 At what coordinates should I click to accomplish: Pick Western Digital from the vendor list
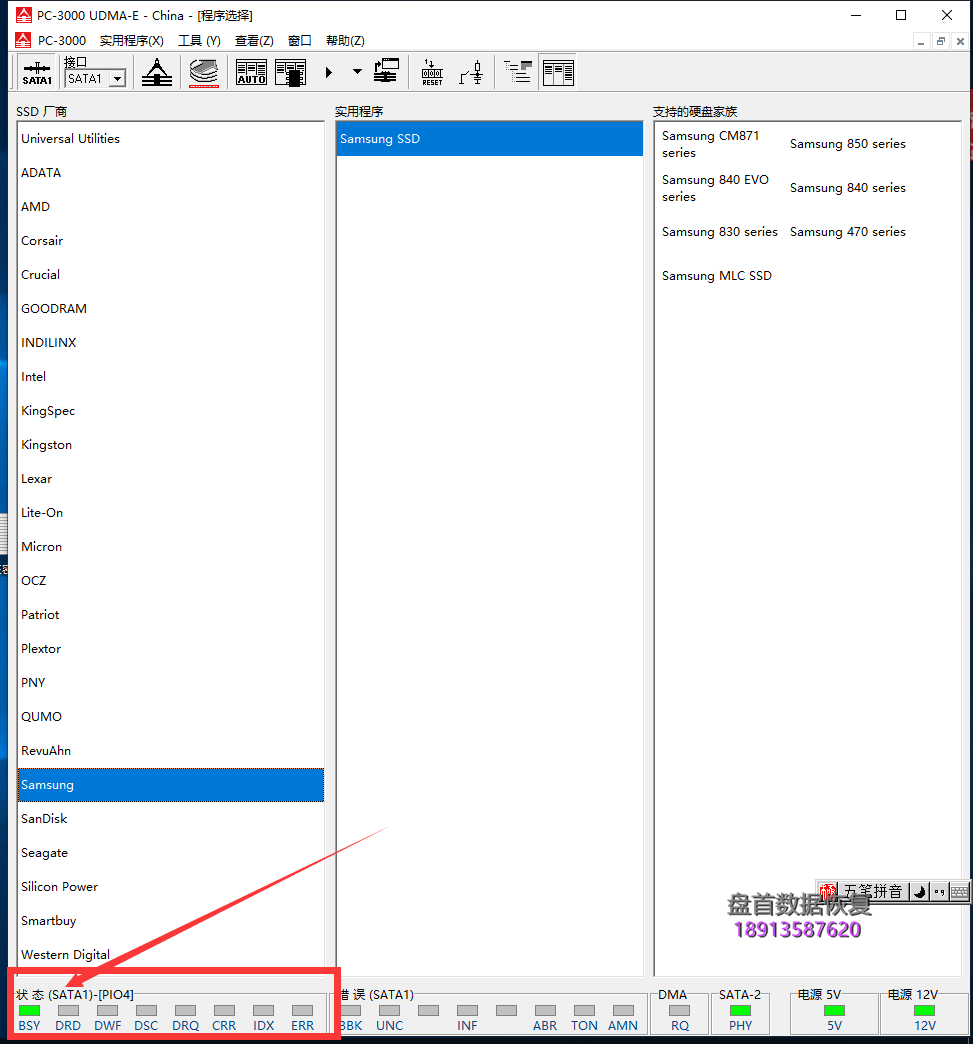pos(171,954)
